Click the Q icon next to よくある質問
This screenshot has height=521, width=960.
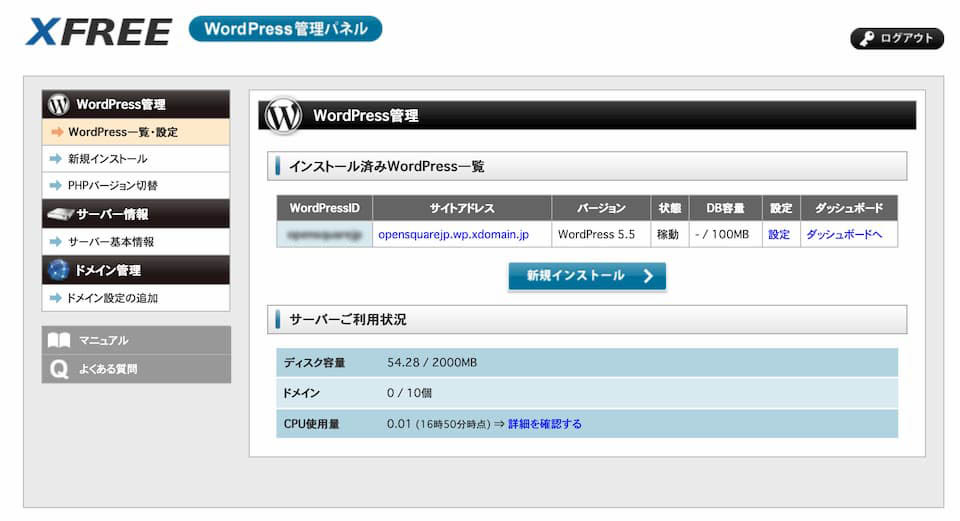click(59, 369)
